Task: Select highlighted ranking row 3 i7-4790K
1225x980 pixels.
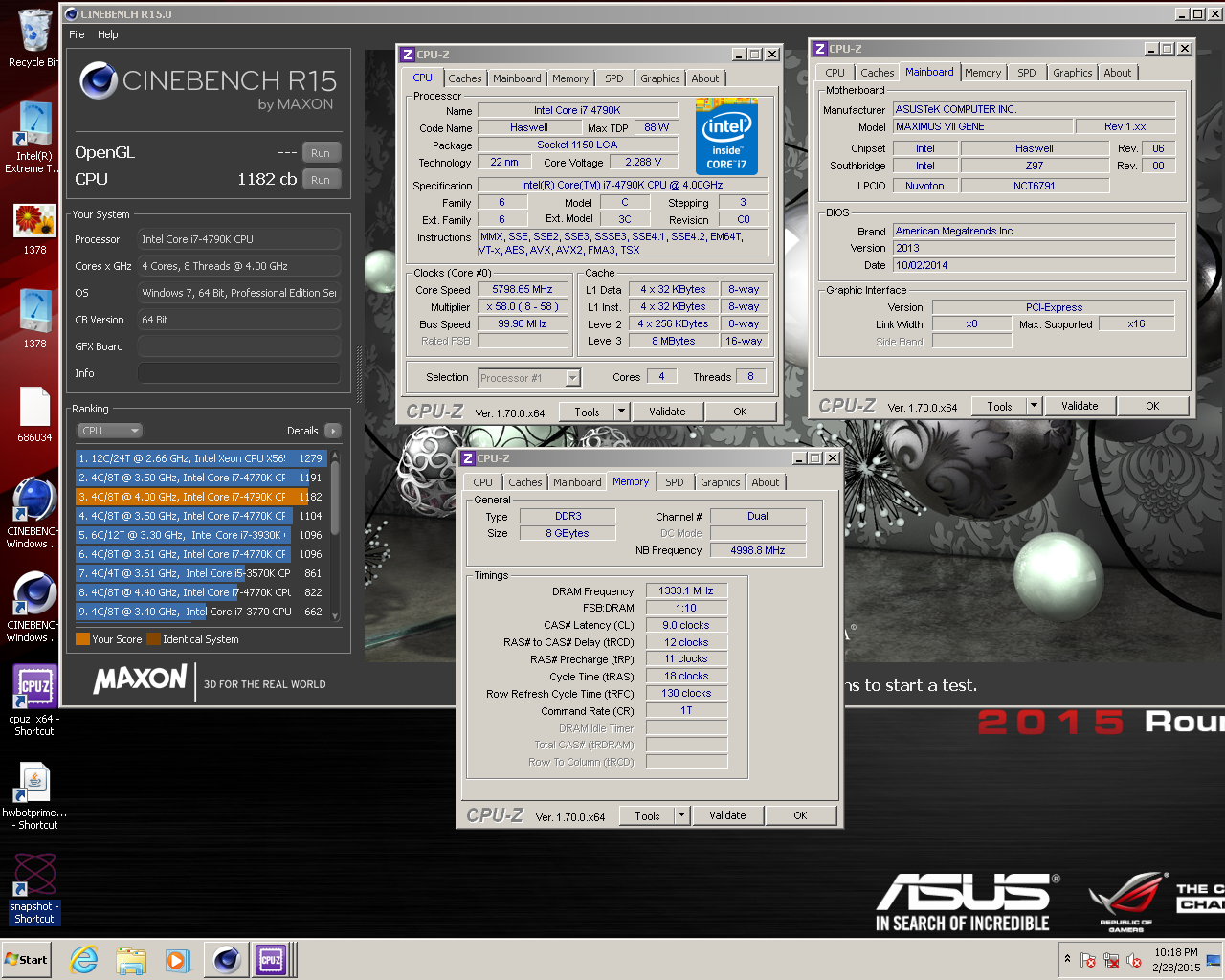Action: [x=201, y=497]
